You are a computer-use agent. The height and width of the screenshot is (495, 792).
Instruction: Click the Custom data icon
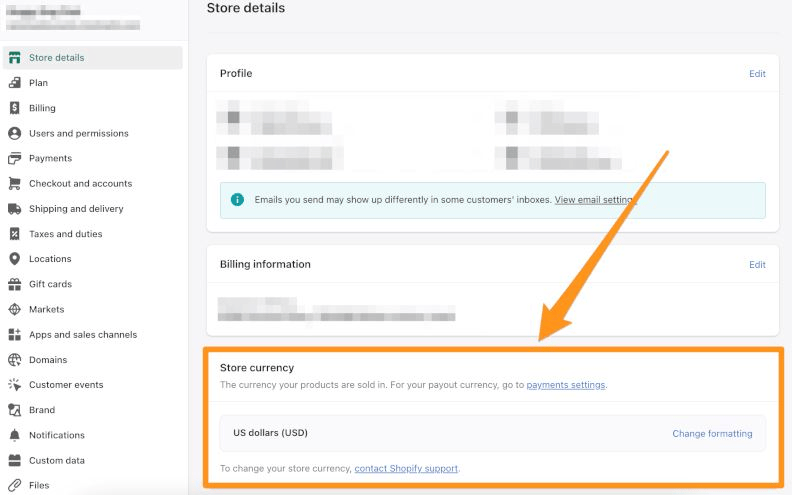pyautogui.click(x=15, y=460)
